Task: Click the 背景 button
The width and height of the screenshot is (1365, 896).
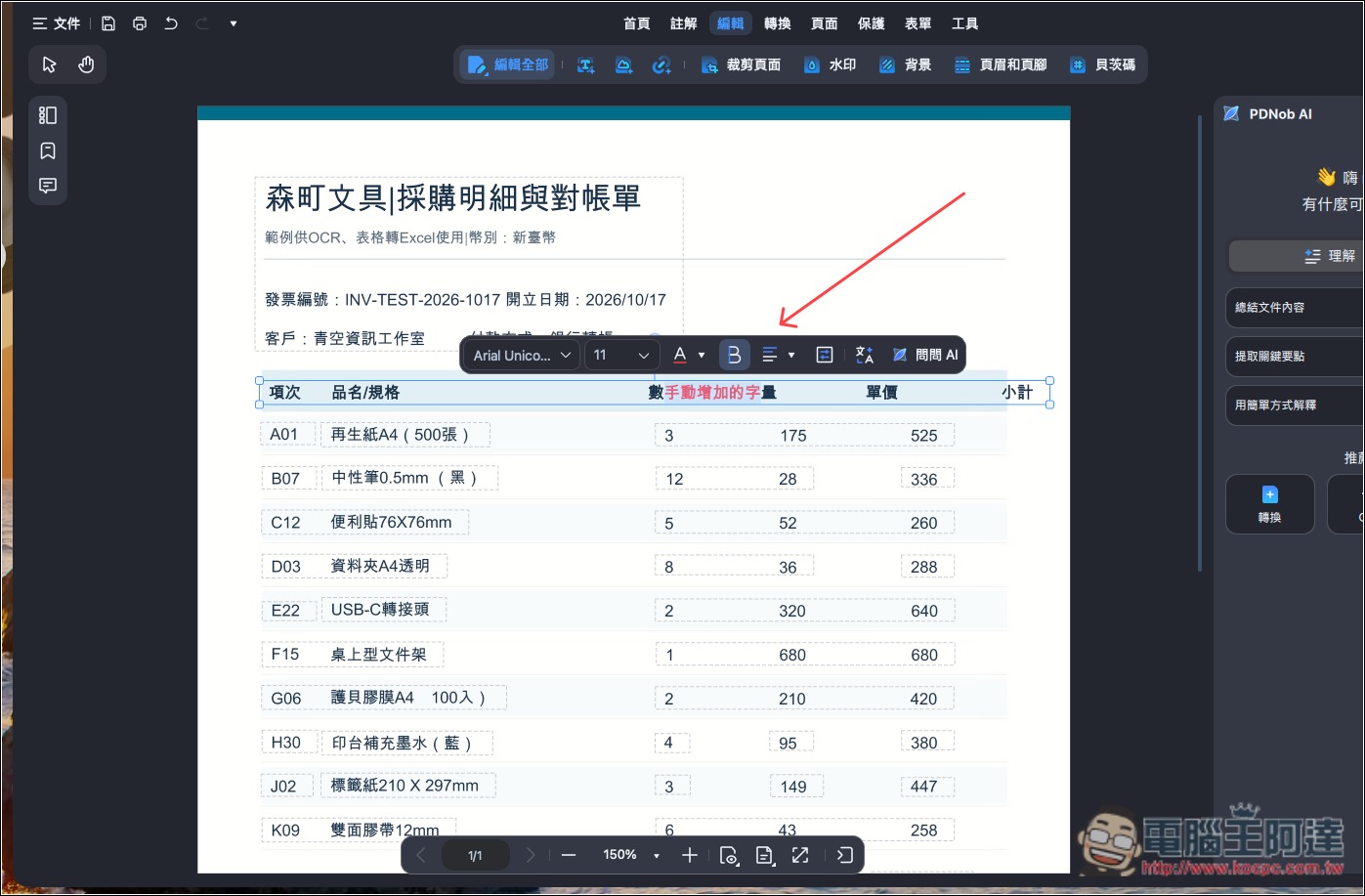Action: tap(905, 65)
